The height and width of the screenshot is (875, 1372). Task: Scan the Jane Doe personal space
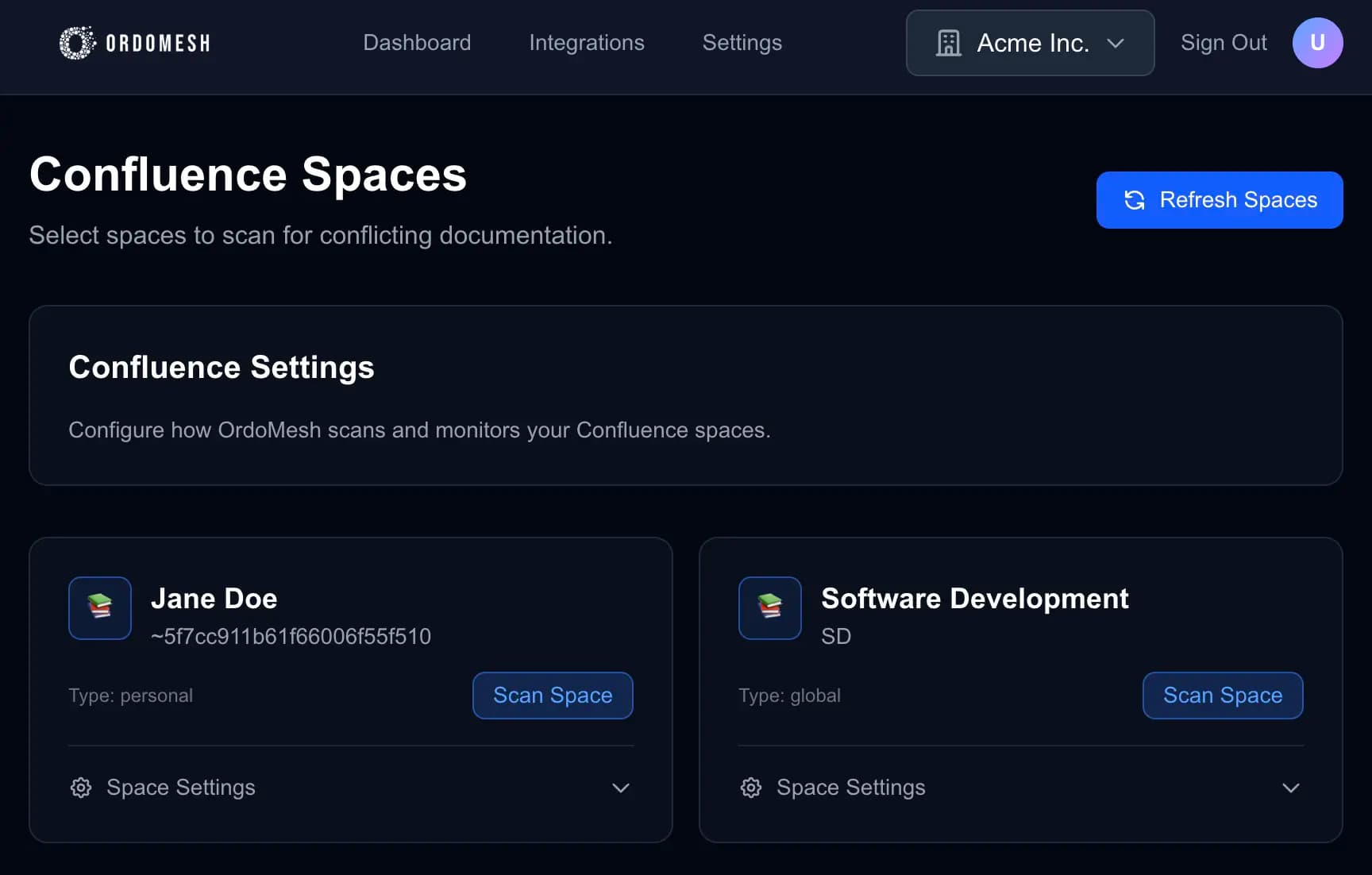pos(553,696)
